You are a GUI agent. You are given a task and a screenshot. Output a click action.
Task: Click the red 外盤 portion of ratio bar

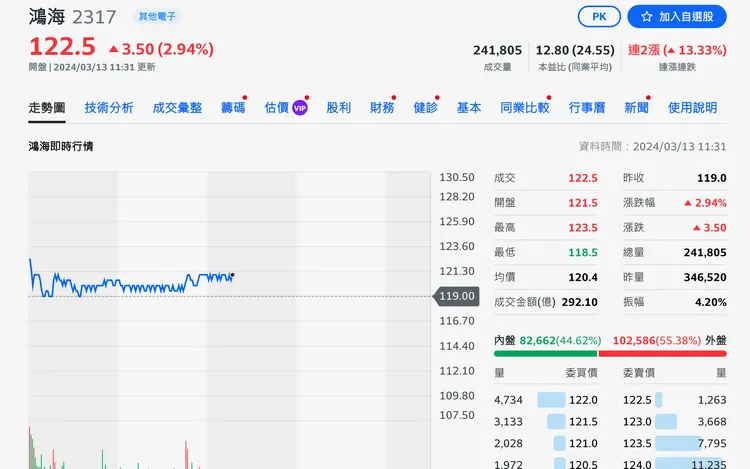coord(662,354)
